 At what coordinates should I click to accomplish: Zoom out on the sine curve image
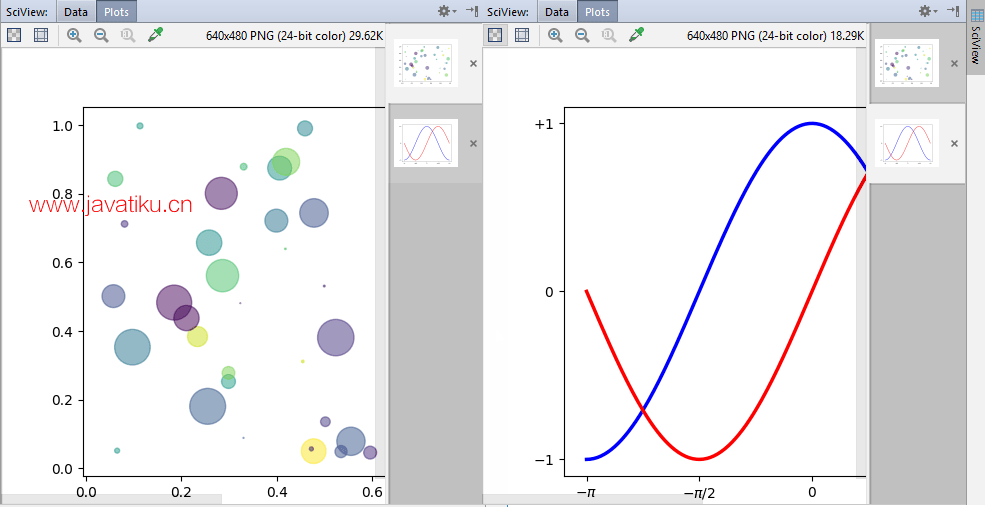[x=582, y=35]
